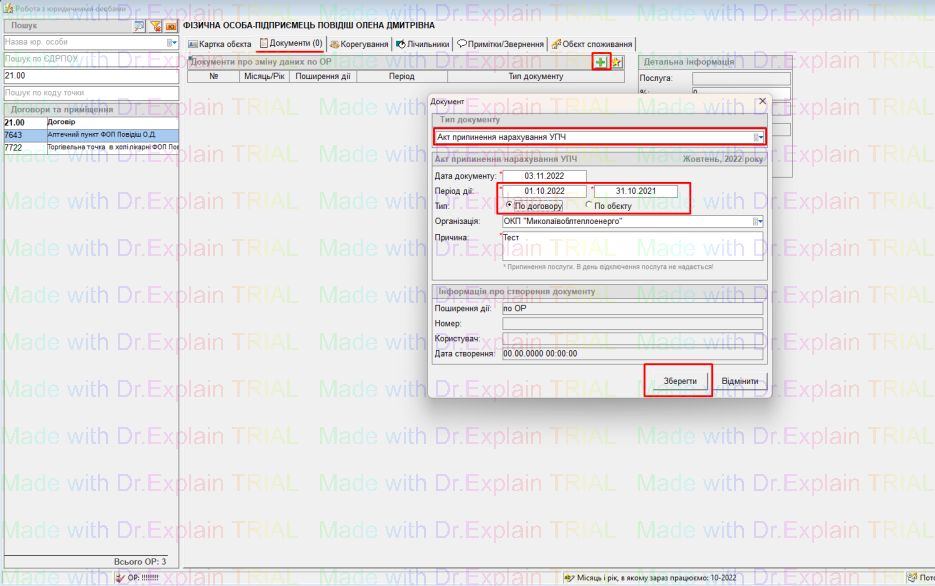
Task: Click the Лічильники tab icon
Action: [x=400, y=45]
